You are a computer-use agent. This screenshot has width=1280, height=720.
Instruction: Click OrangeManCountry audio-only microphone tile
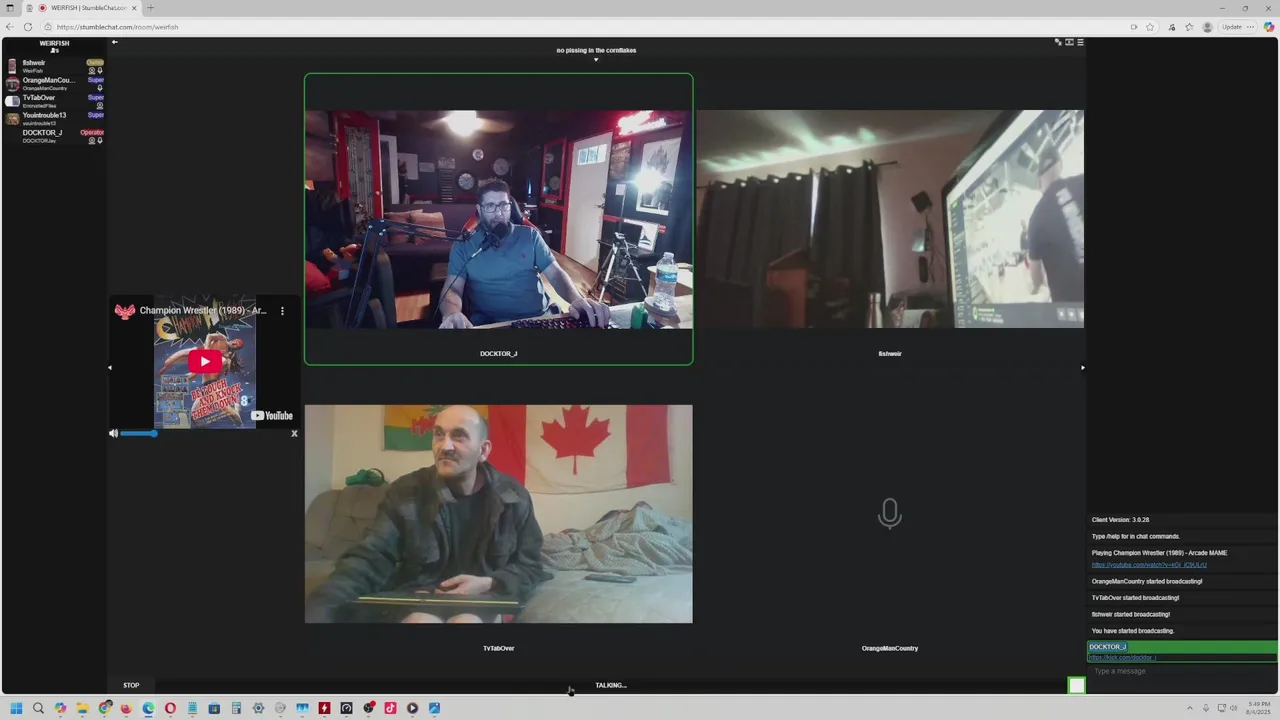[x=890, y=514]
